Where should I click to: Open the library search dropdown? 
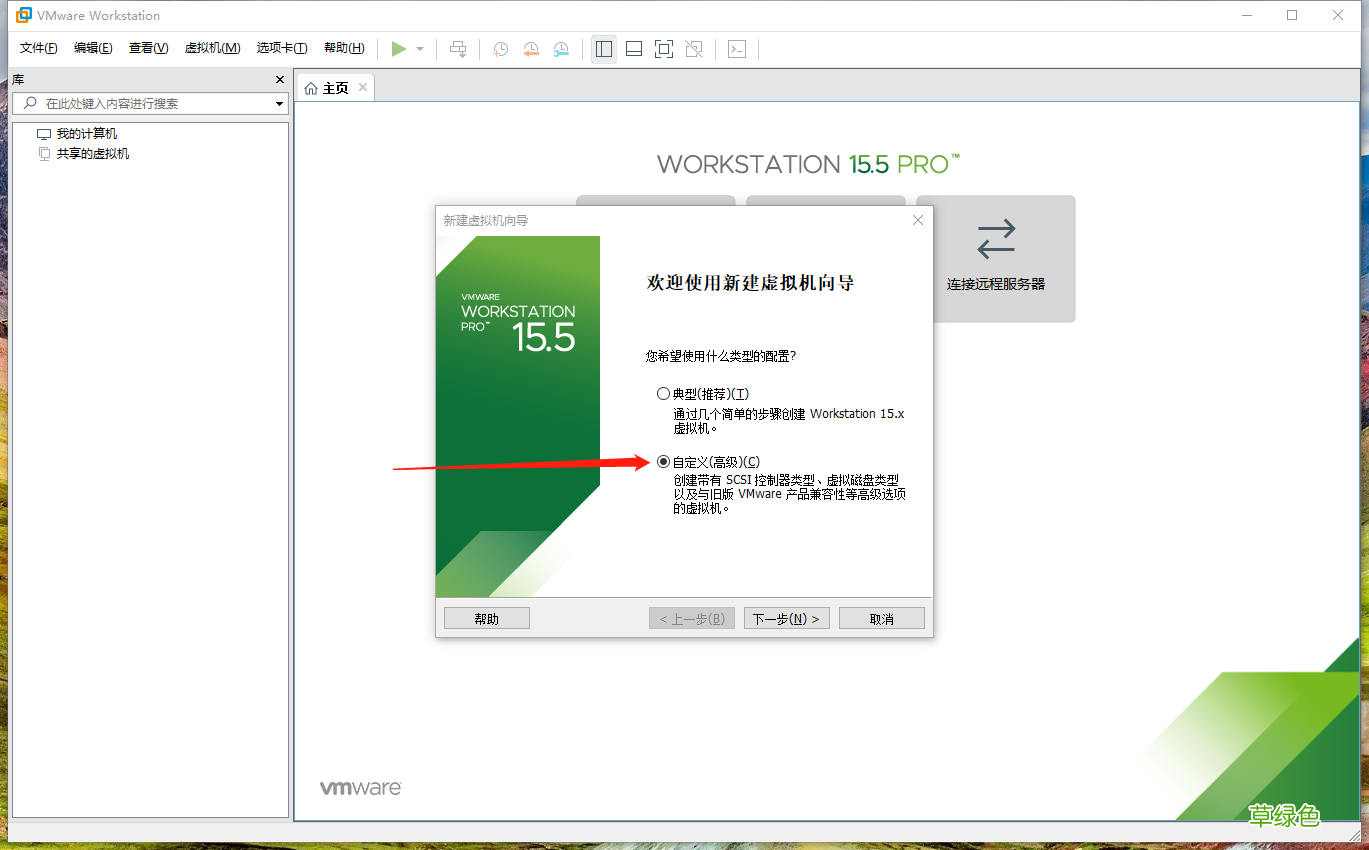(279, 103)
